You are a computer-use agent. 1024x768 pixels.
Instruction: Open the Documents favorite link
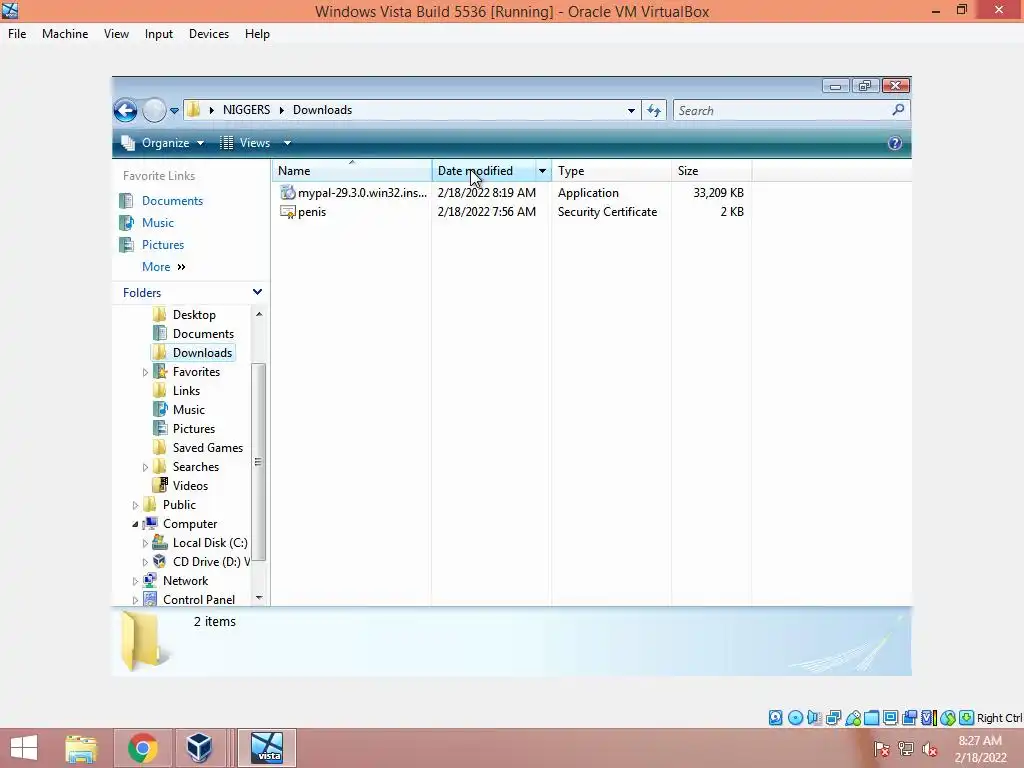point(172,200)
